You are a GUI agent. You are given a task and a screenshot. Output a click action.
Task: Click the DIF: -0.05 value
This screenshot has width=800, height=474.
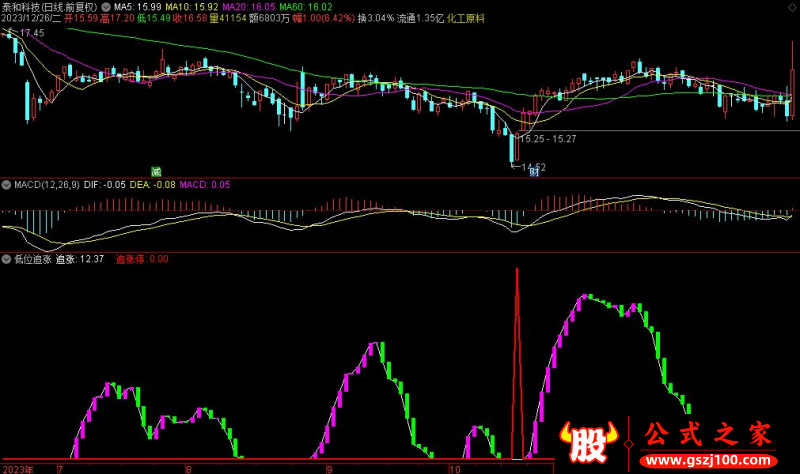tap(105, 185)
